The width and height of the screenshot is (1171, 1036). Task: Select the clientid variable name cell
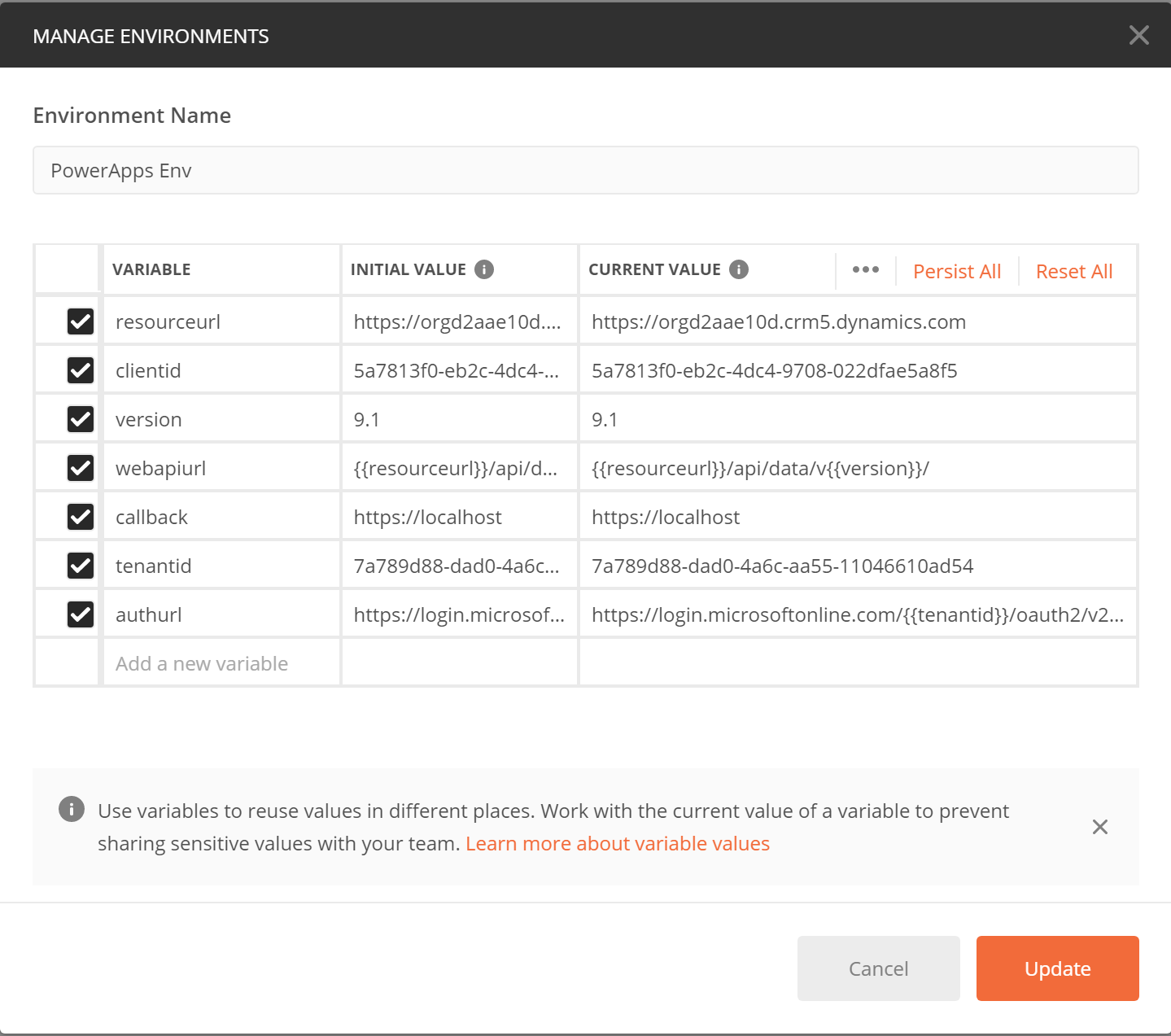click(221, 370)
